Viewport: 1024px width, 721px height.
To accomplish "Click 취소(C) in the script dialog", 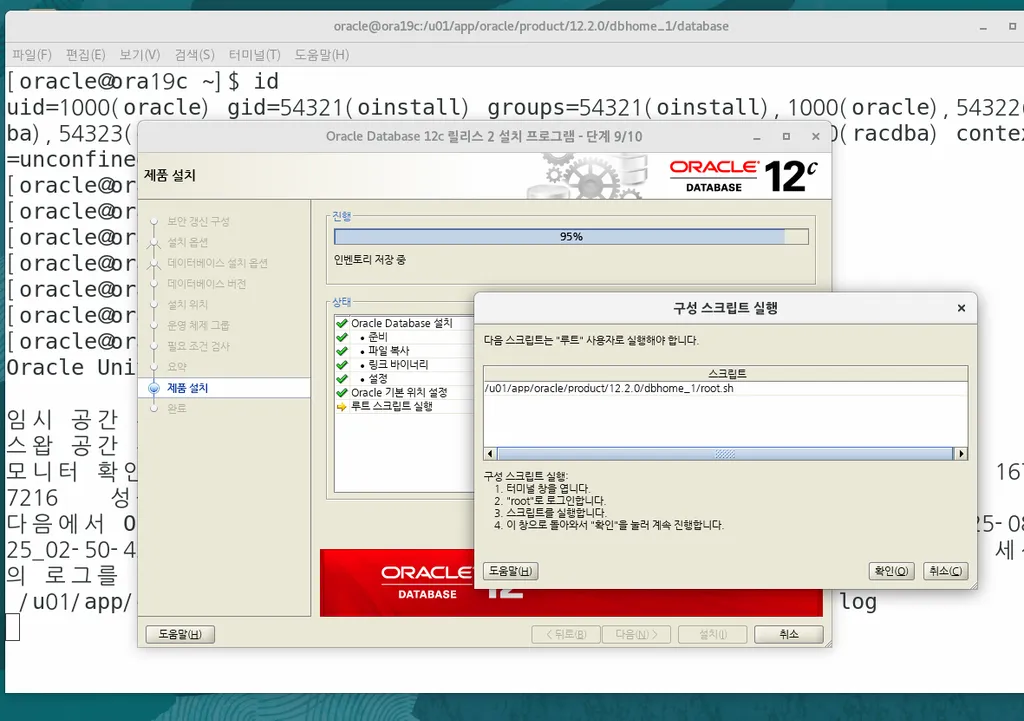I will pos(946,571).
